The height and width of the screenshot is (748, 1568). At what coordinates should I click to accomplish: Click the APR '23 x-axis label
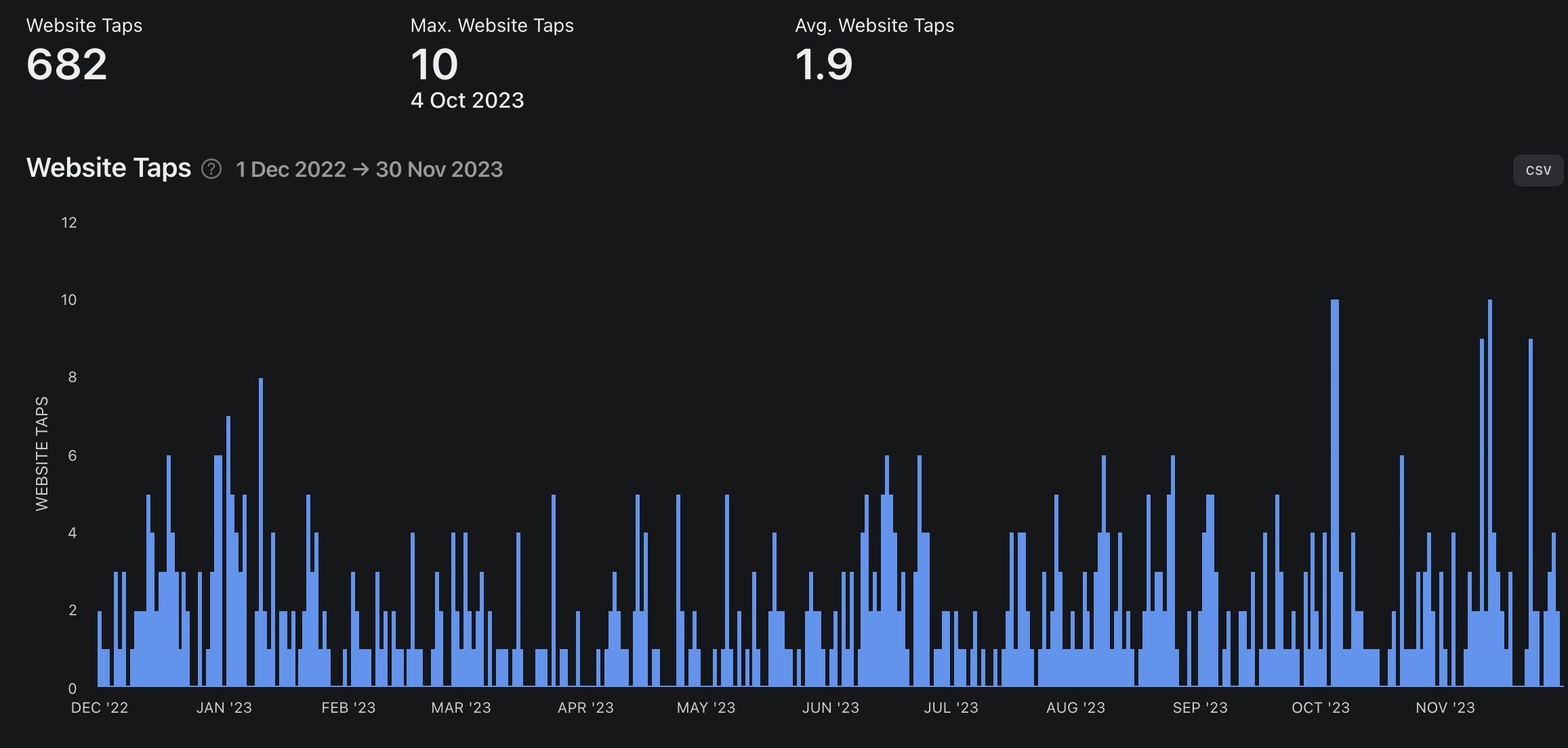coord(585,708)
